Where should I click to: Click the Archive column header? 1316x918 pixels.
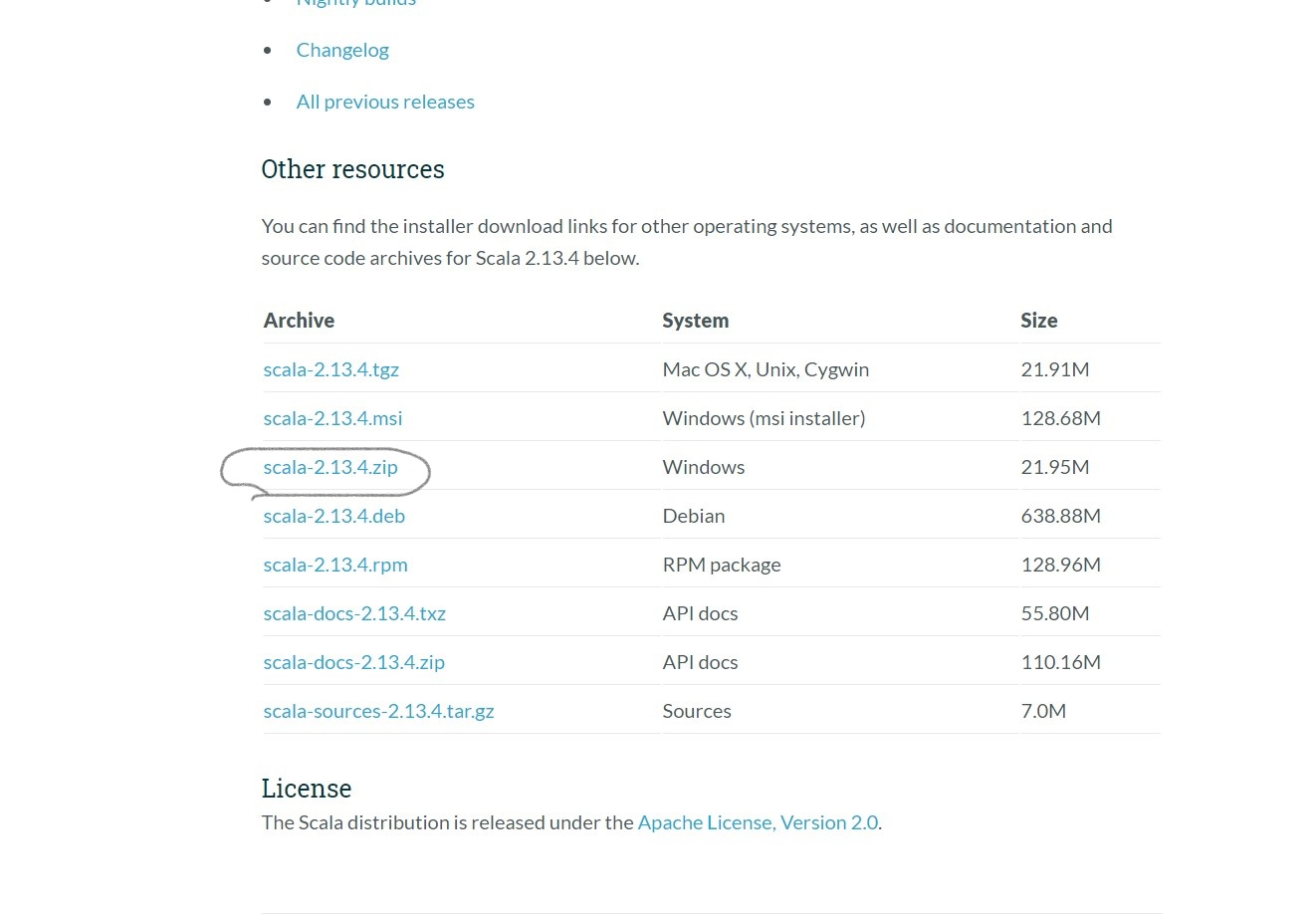[299, 321]
